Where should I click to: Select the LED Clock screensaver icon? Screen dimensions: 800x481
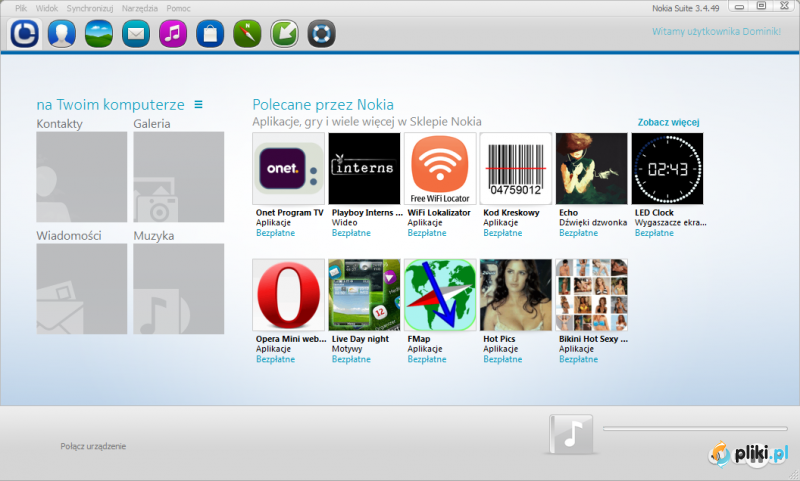point(667,168)
